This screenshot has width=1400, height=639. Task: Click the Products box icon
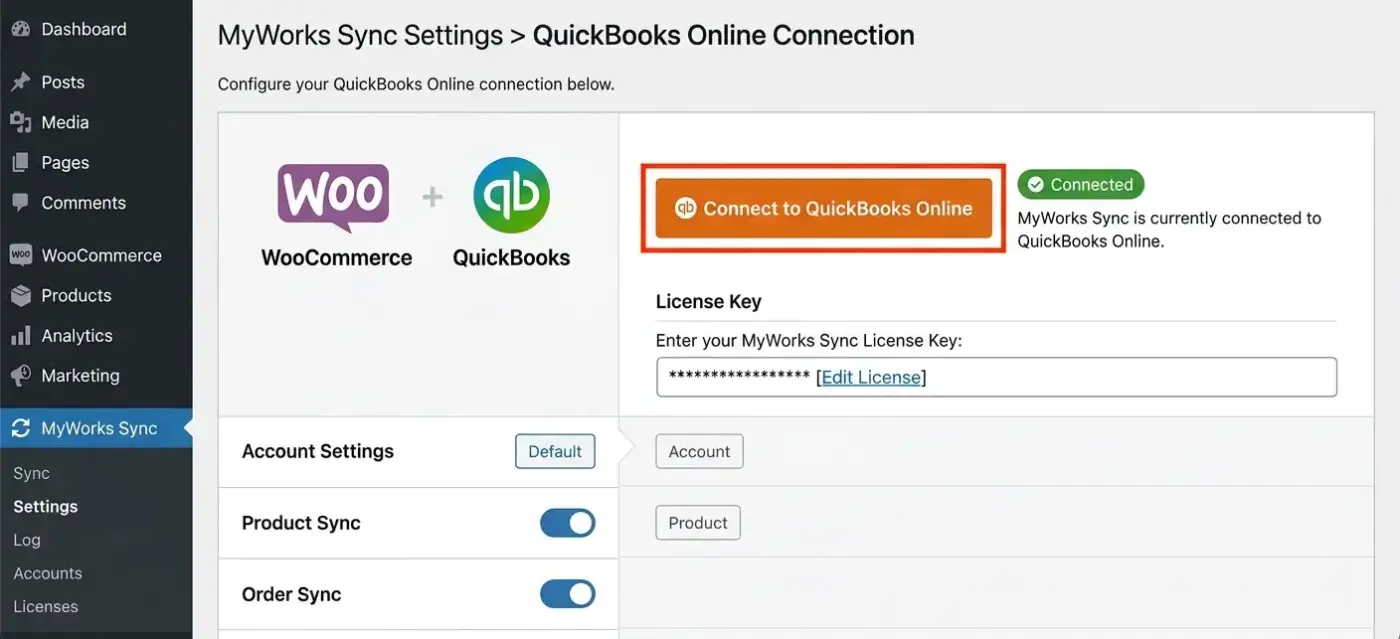pyautogui.click(x=20, y=295)
